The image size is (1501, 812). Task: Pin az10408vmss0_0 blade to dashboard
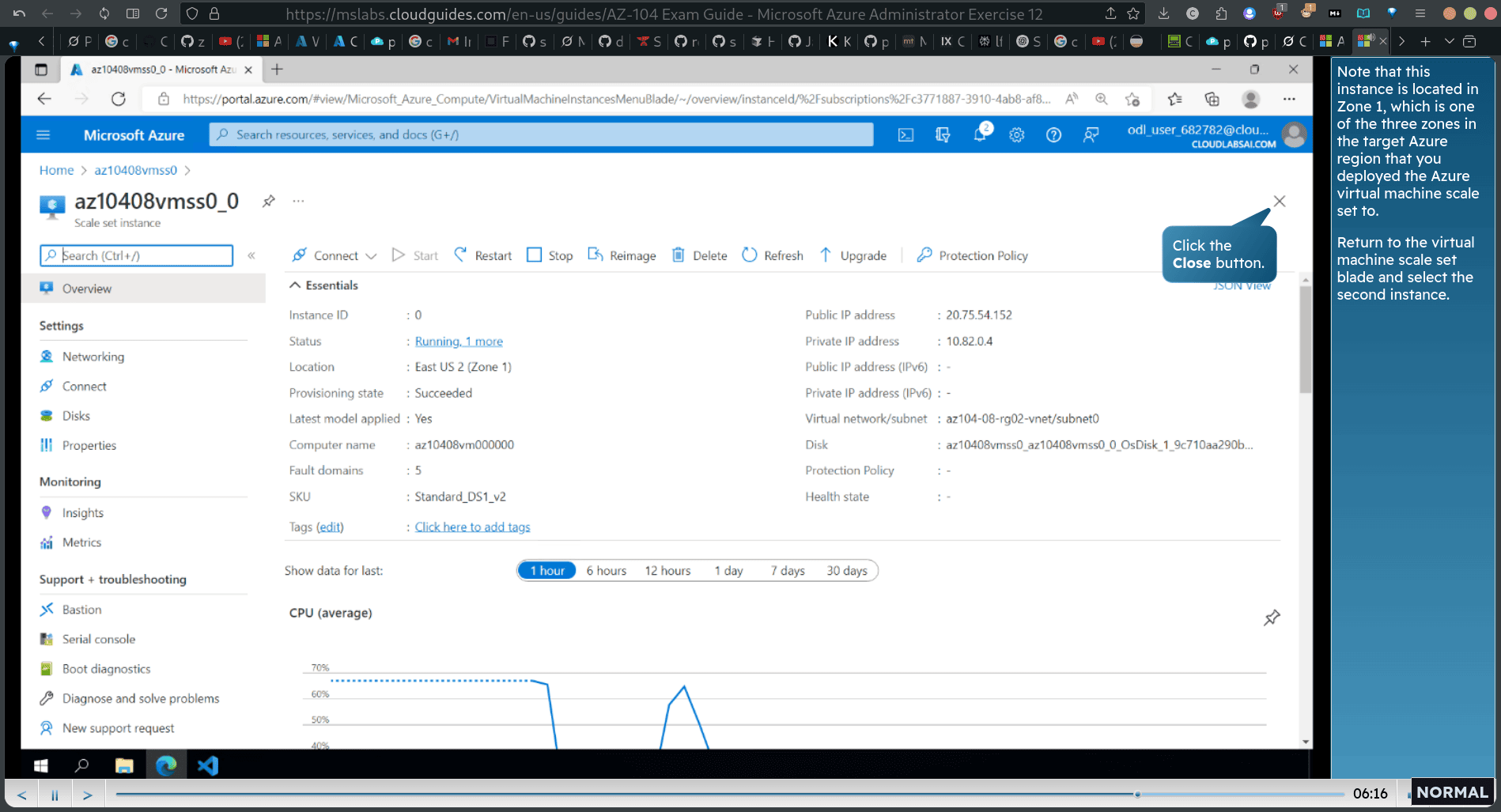(x=269, y=201)
